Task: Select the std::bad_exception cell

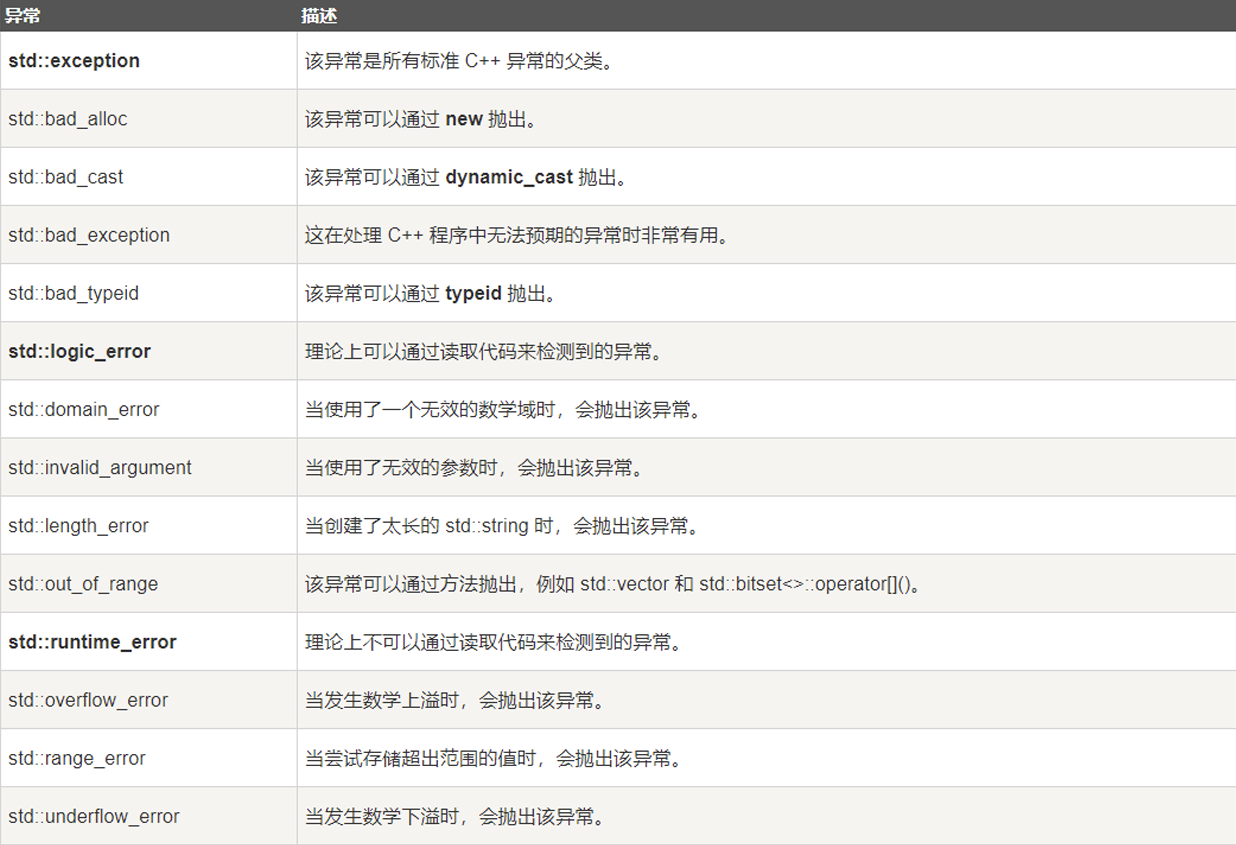Action: point(148,235)
